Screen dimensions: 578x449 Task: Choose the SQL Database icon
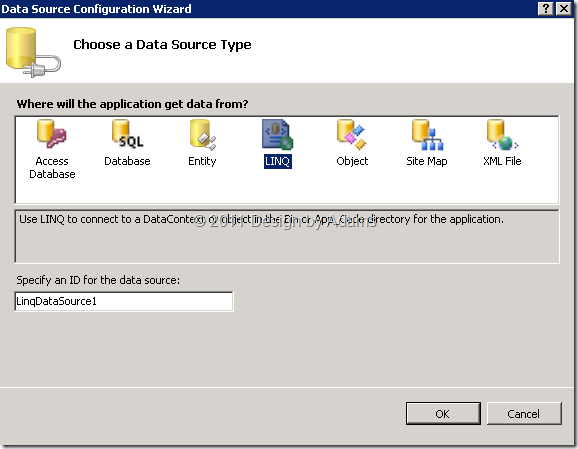click(128, 134)
